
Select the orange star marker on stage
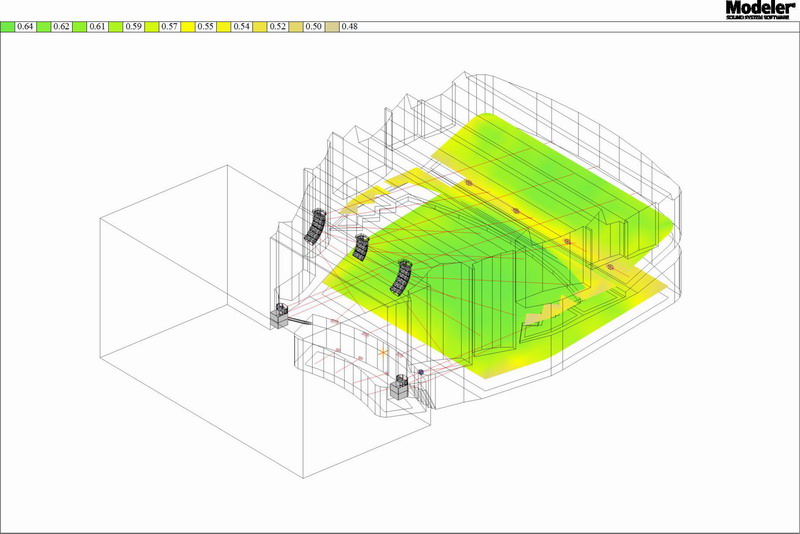(384, 351)
